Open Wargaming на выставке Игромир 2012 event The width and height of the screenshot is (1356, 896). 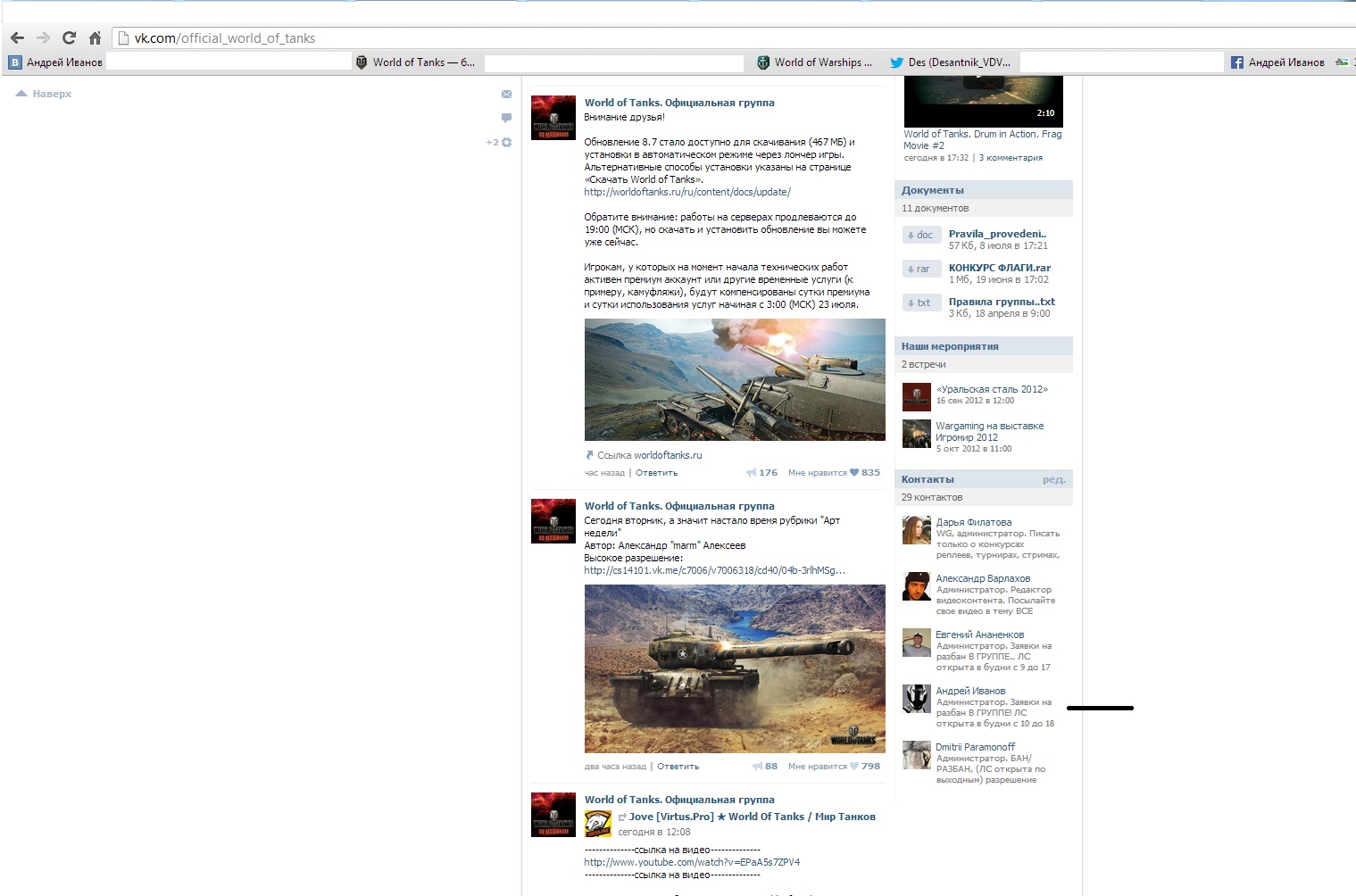coord(989,432)
